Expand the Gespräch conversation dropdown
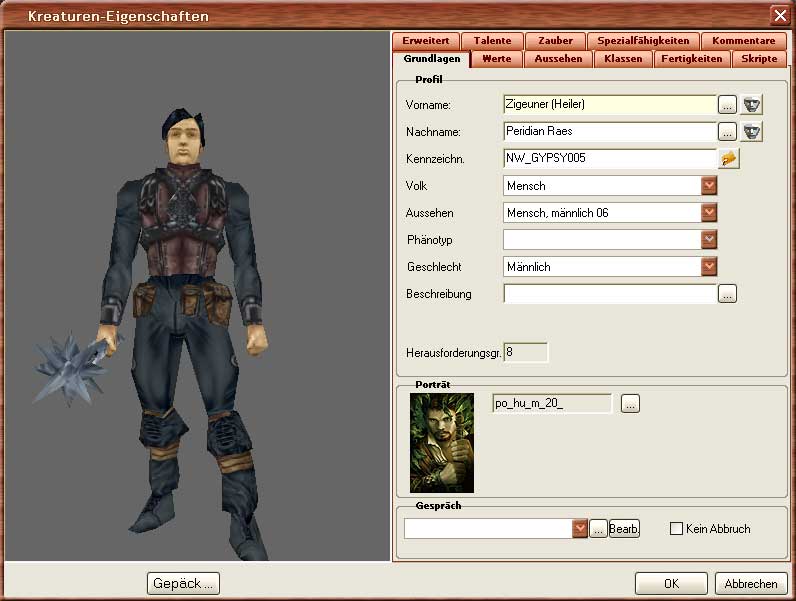The image size is (796, 601). [580, 529]
